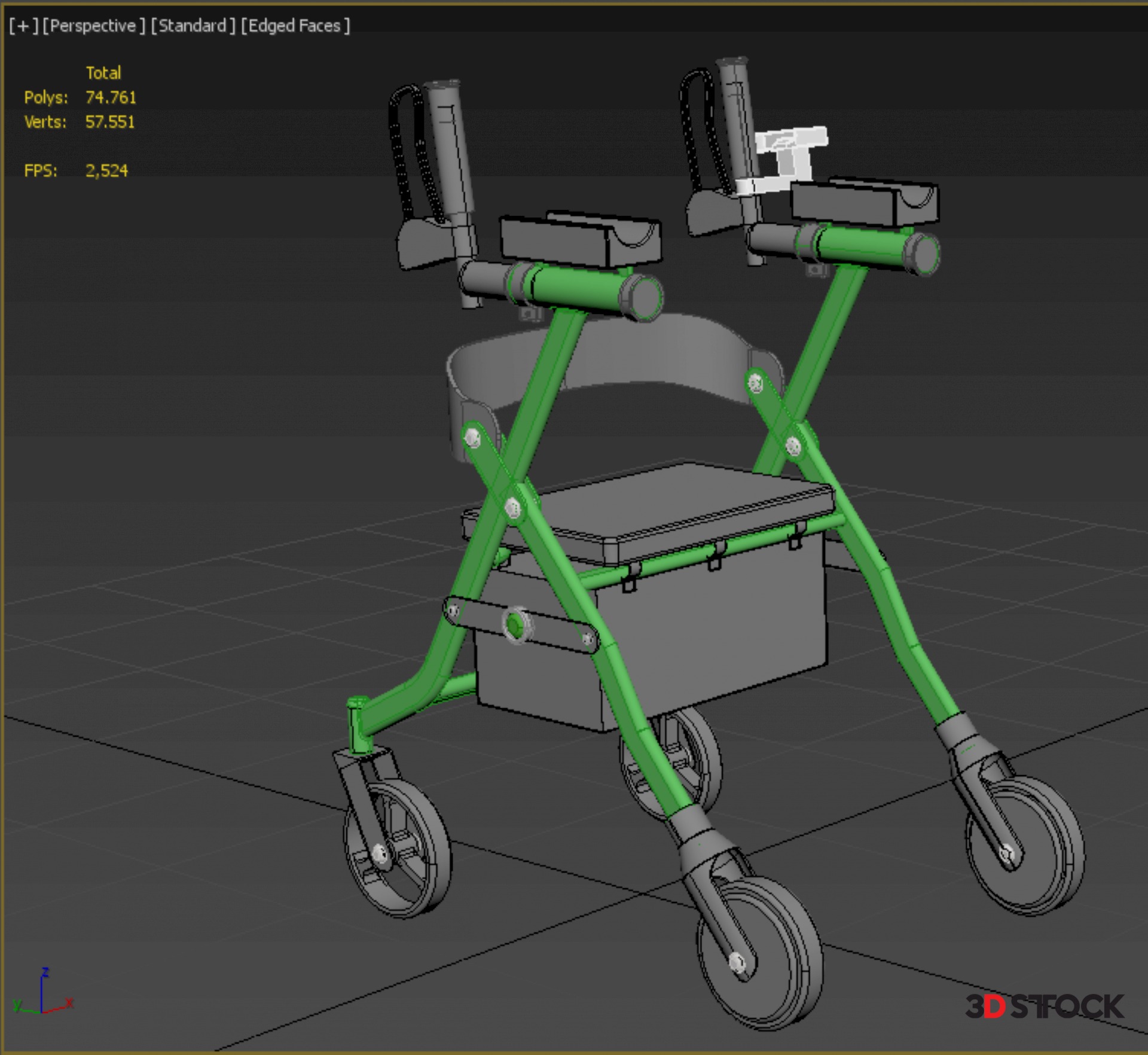Open the Edged Faces display menu

[x=295, y=26]
